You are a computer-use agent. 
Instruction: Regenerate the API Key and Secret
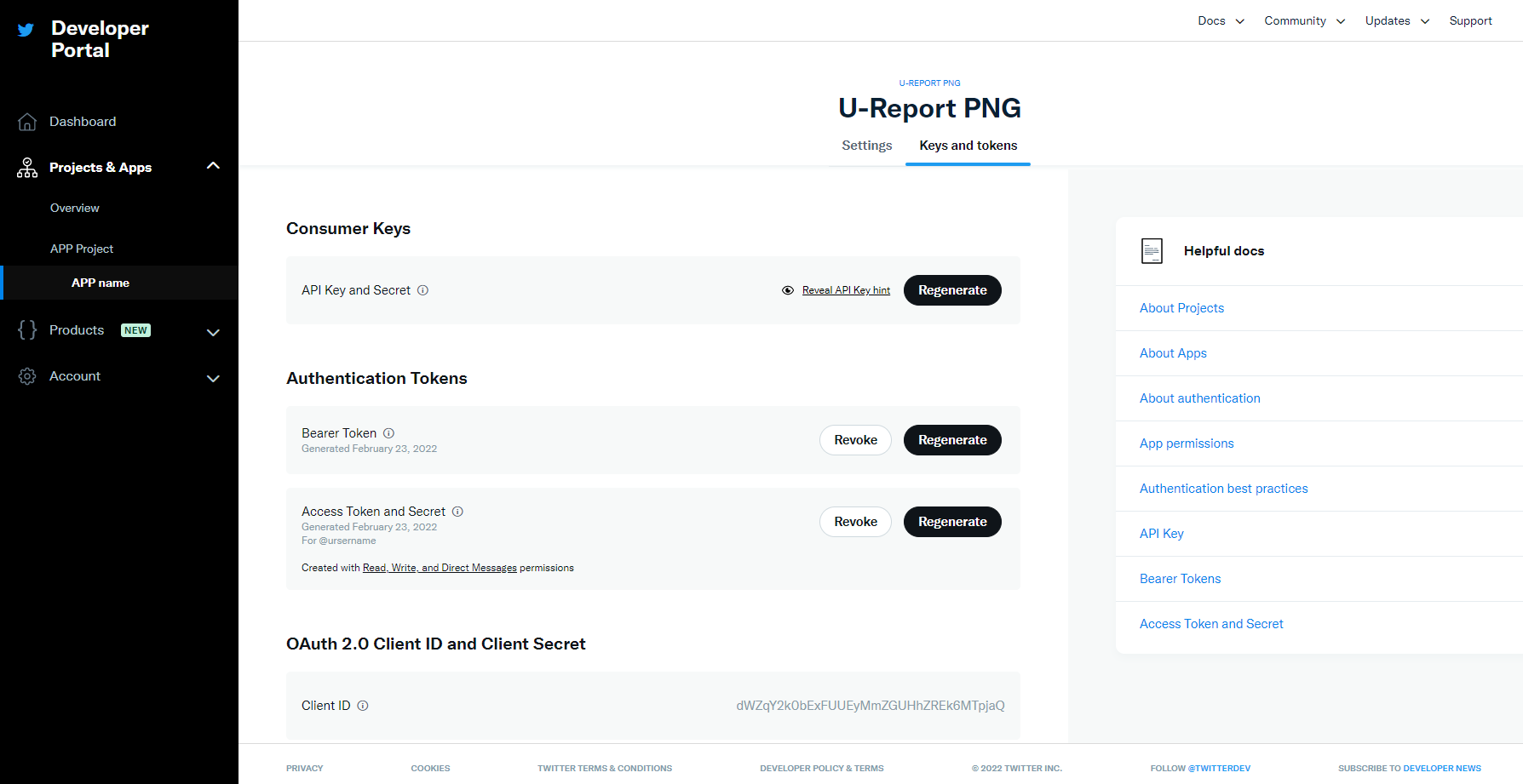coord(952,290)
